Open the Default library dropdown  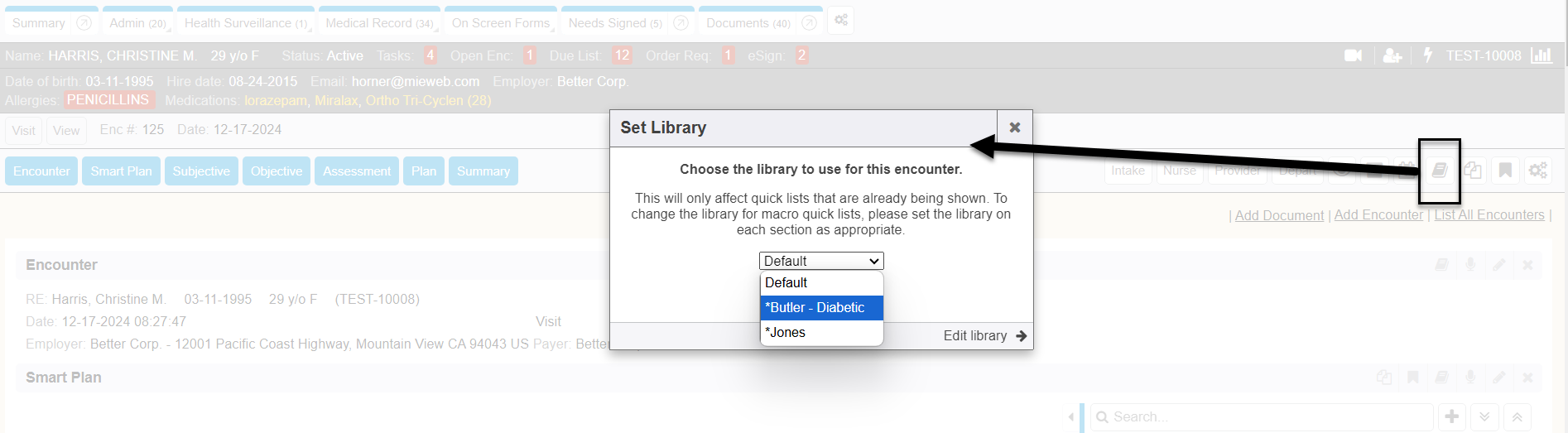point(821,261)
